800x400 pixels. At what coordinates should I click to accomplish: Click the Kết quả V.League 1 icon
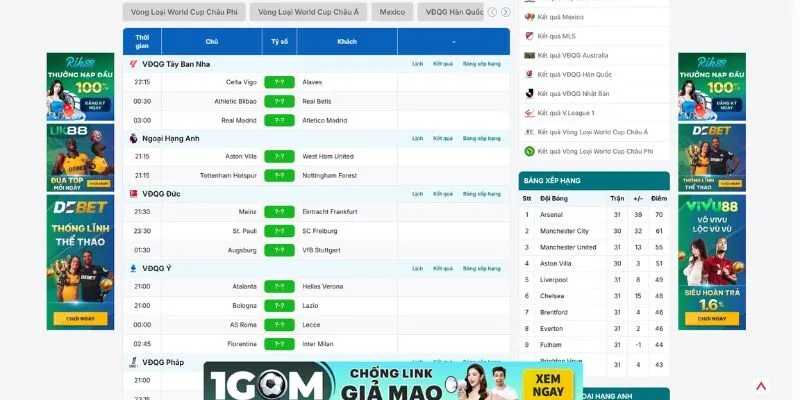click(530, 113)
